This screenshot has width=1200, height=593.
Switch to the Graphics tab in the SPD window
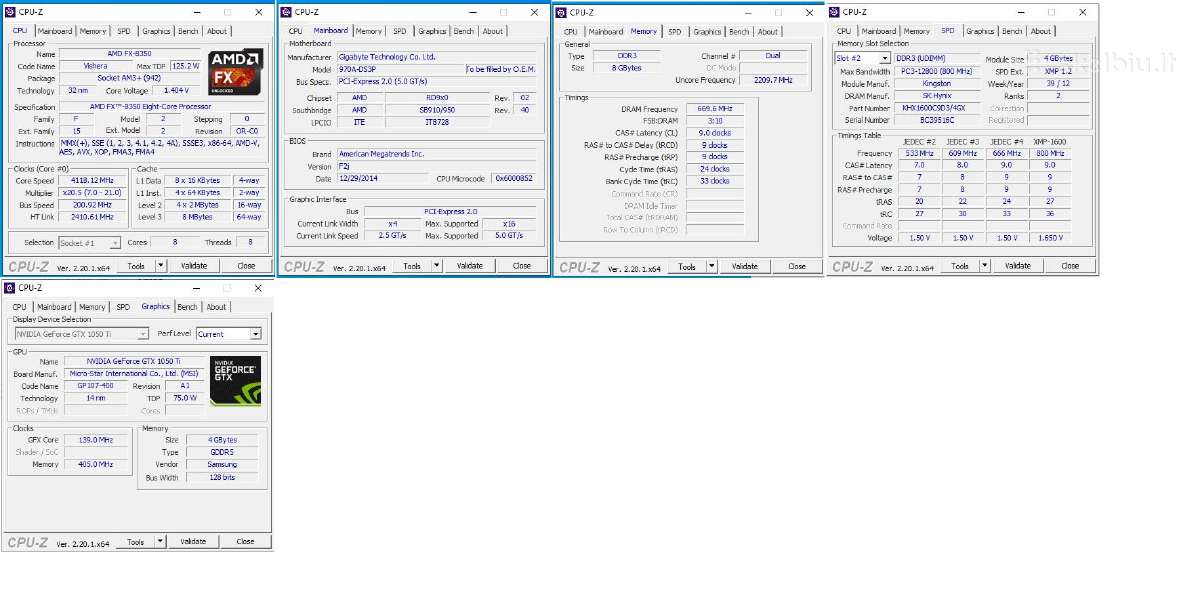point(980,31)
